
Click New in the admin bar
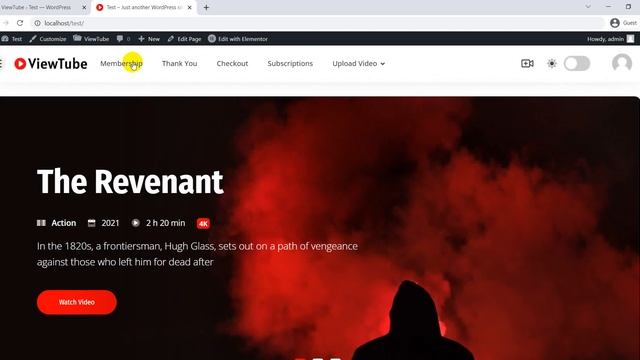pos(149,39)
